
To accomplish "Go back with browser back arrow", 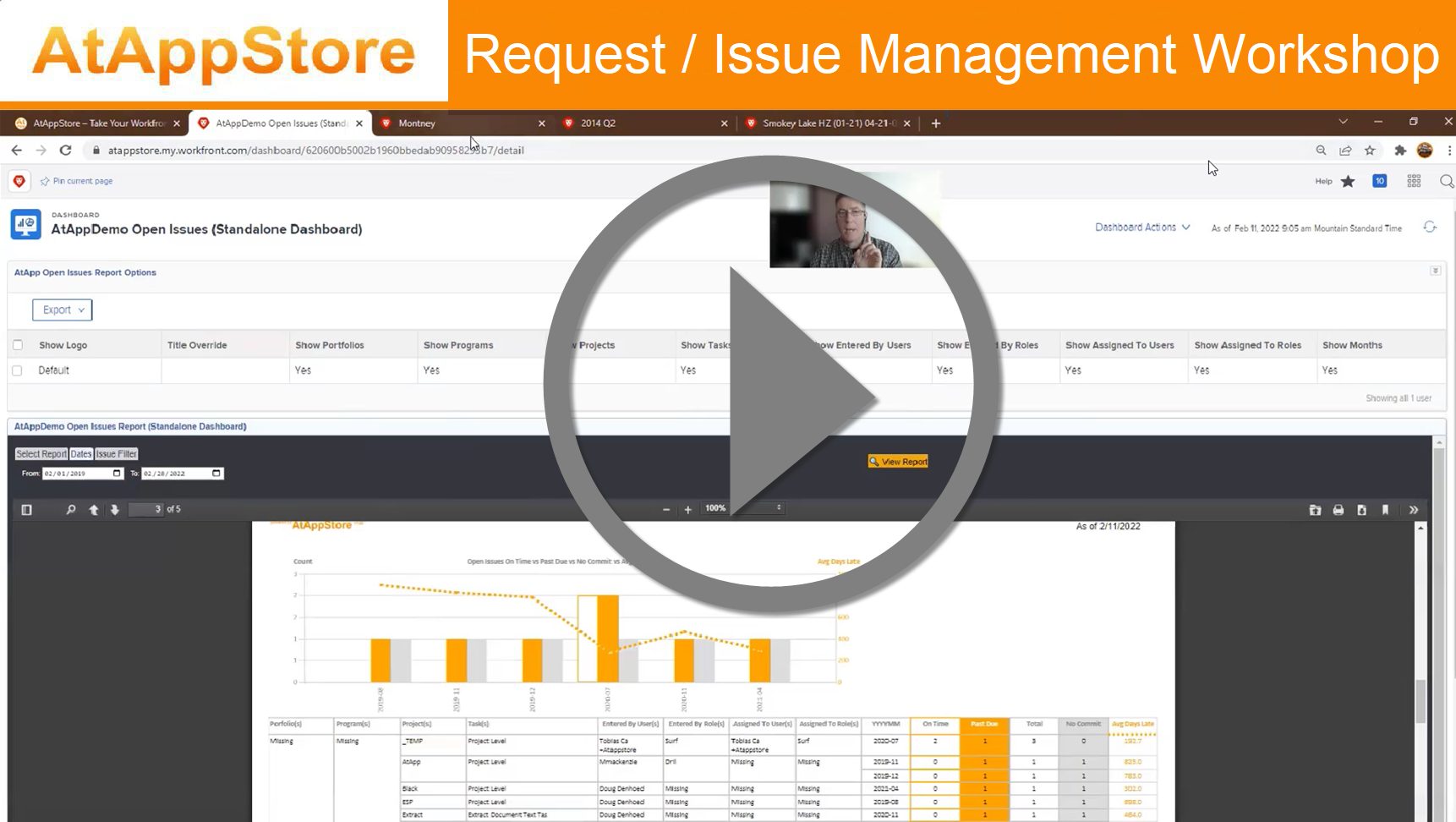I will [17, 150].
